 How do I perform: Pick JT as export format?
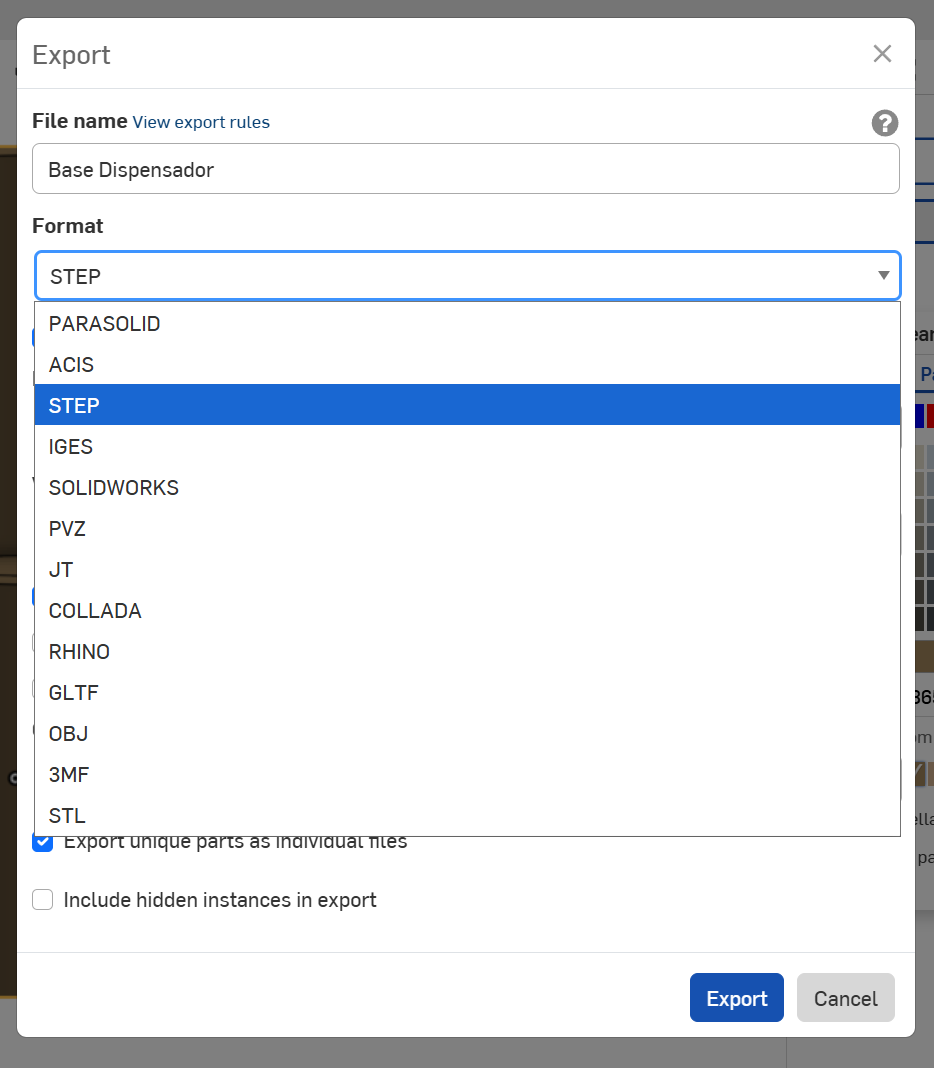(x=61, y=570)
